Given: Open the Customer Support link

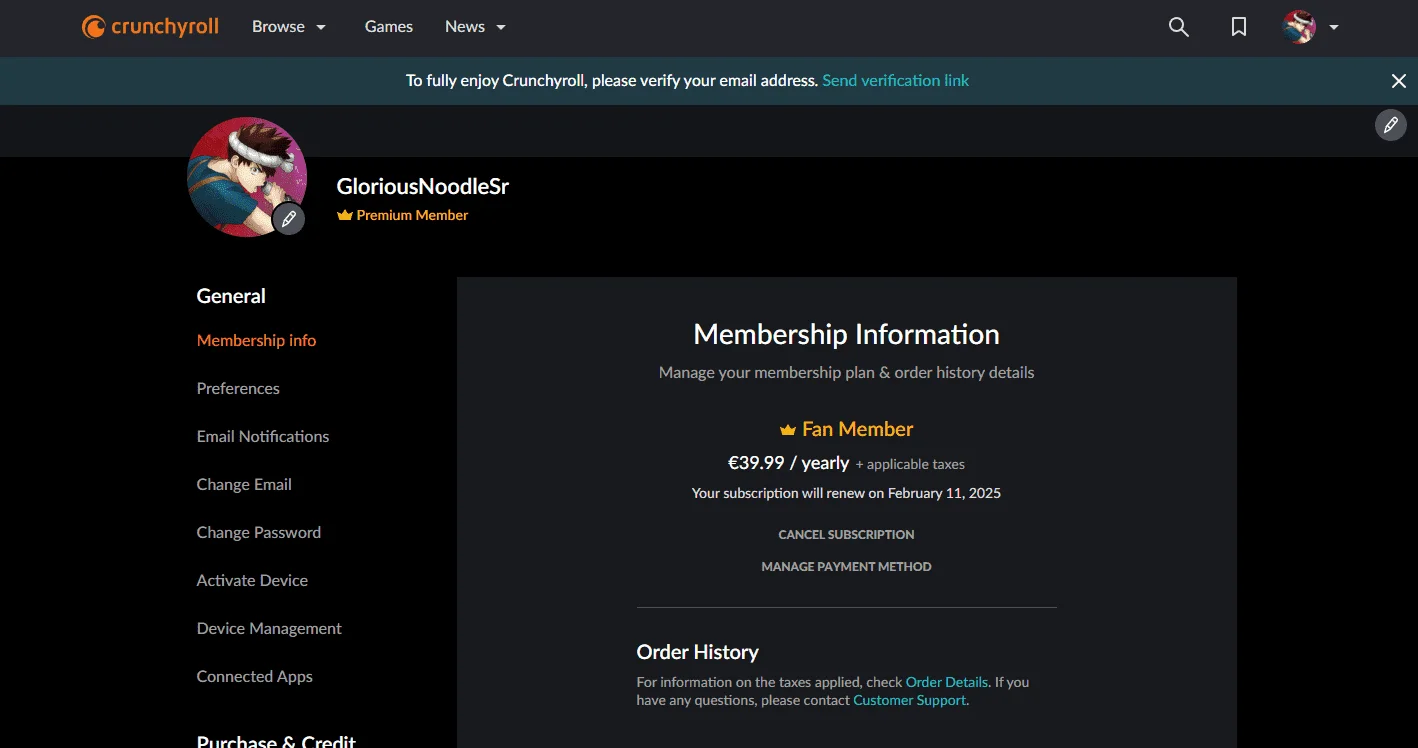Looking at the screenshot, I should [x=910, y=700].
